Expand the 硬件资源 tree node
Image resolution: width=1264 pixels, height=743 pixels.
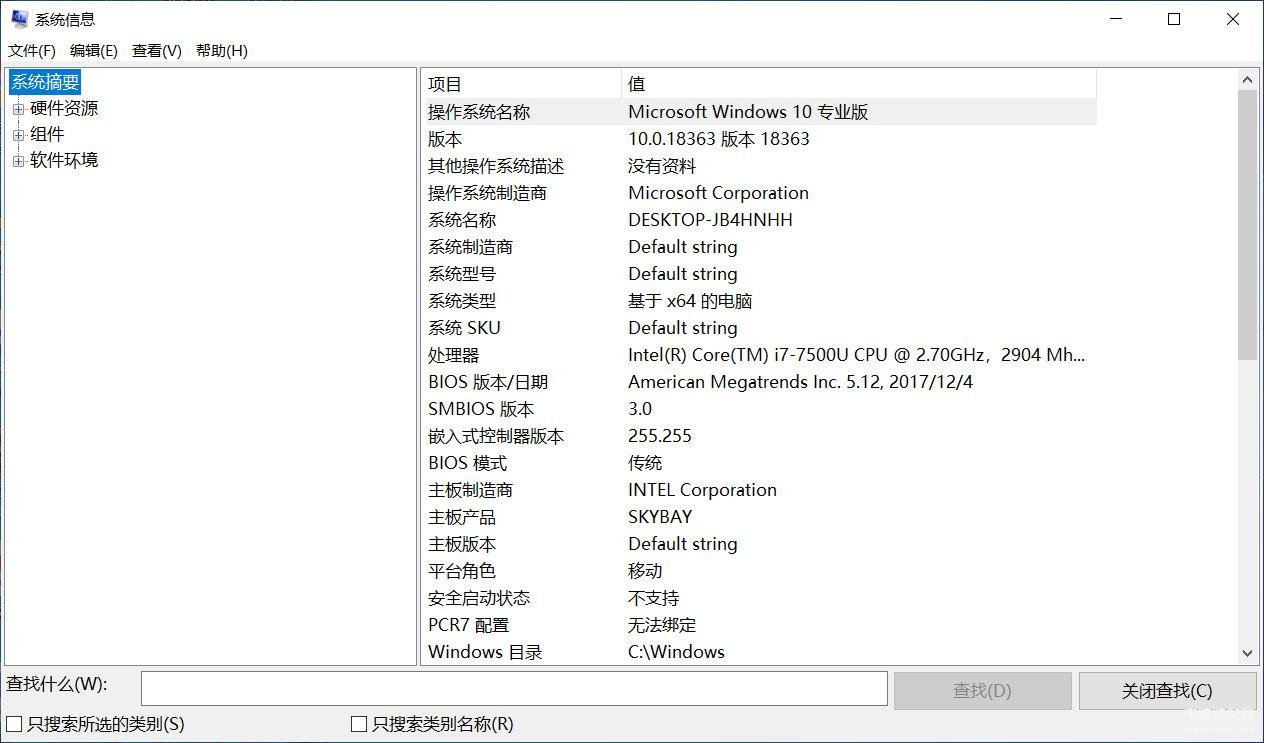click(18, 109)
